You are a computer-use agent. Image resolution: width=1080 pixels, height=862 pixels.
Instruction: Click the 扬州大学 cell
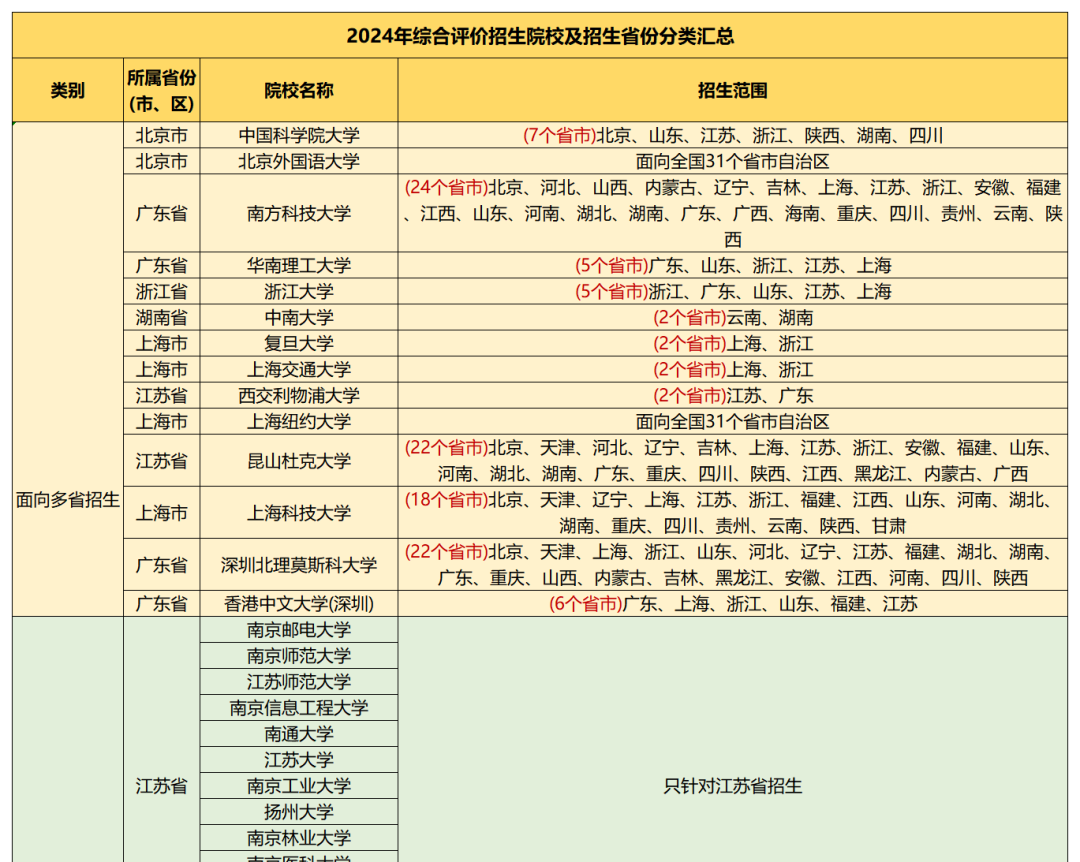click(299, 812)
